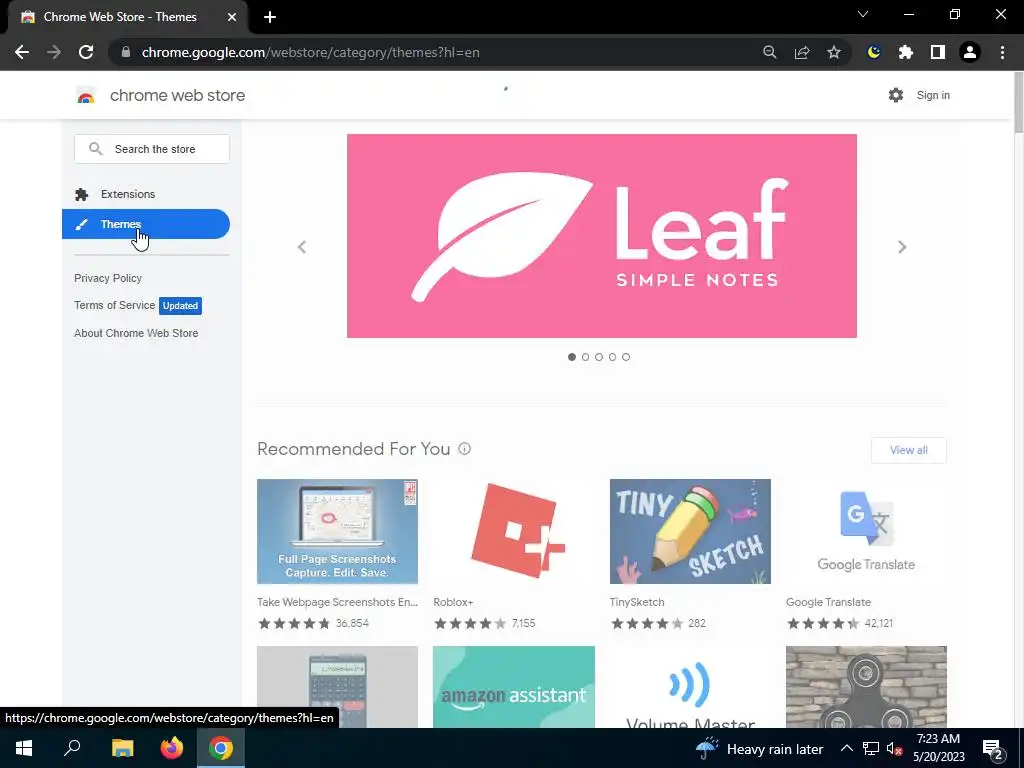Open the notification center icon
Screen dimensions: 1024x768
tap(993, 749)
